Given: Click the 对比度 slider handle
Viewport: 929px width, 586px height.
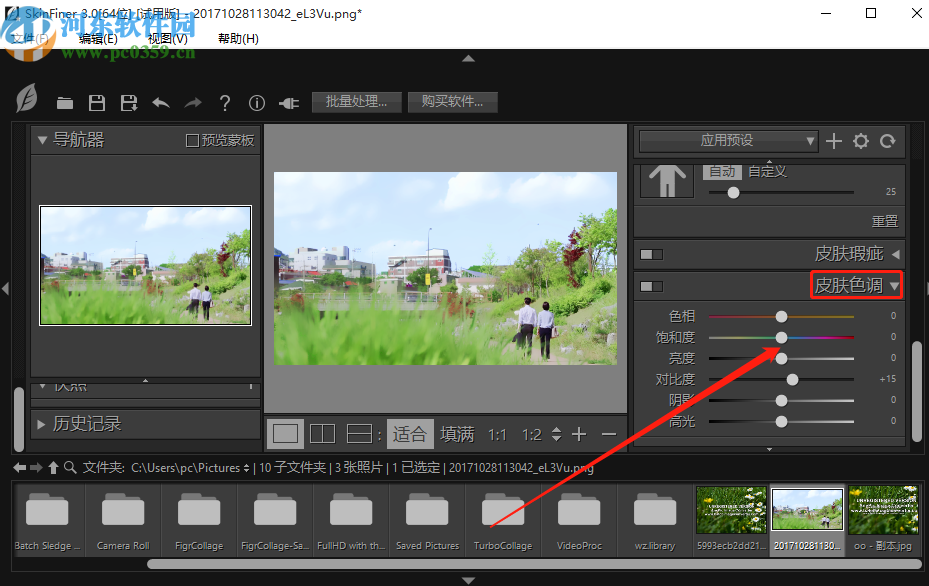Looking at the screenshot, I should (792, 379).
